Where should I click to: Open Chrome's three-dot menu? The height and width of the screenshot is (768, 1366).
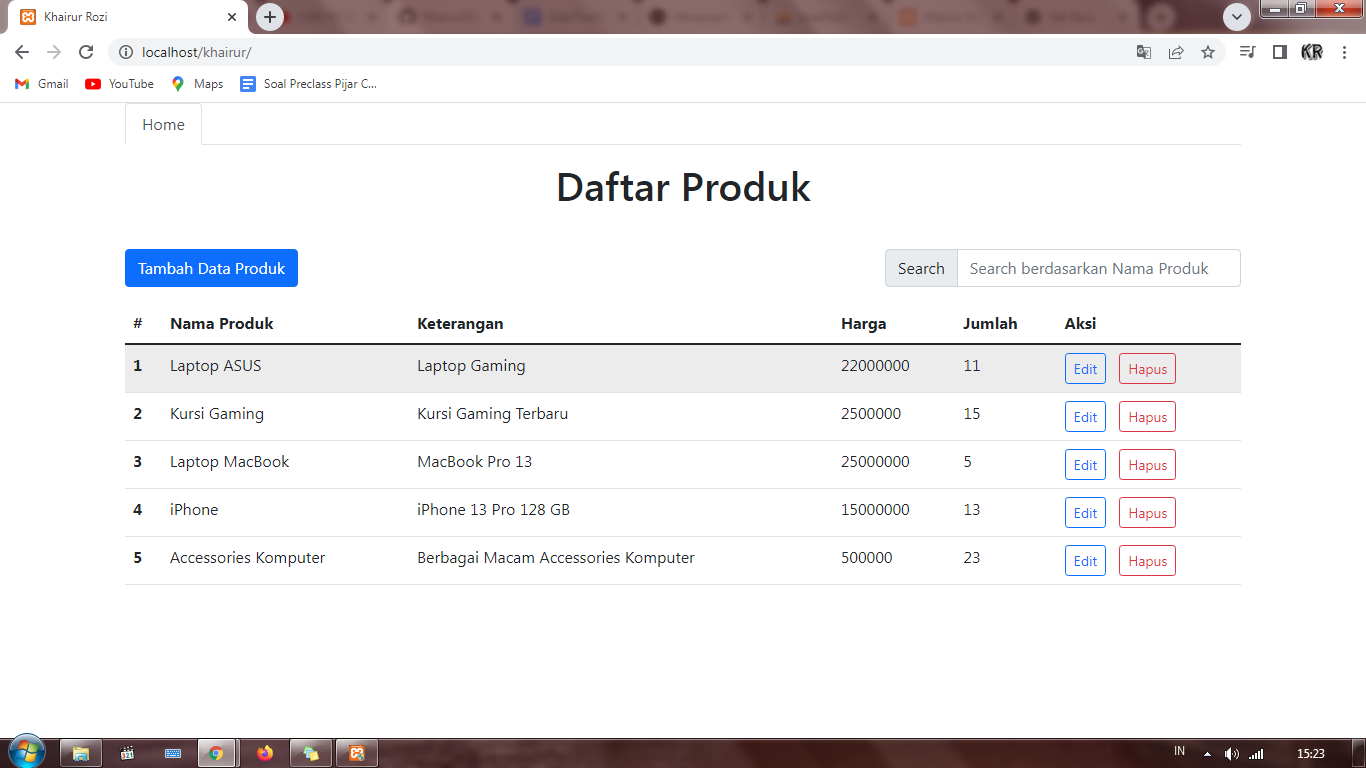[1345, 52]
